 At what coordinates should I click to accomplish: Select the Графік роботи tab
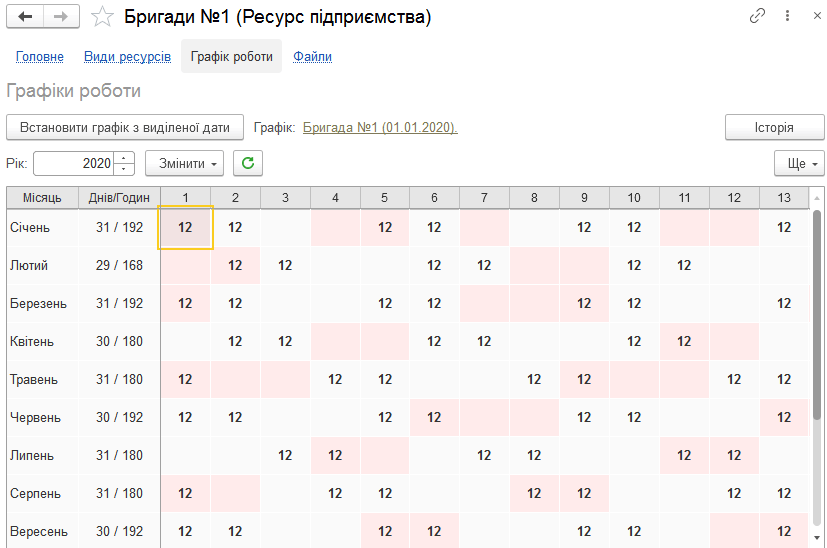pos(232,56)
